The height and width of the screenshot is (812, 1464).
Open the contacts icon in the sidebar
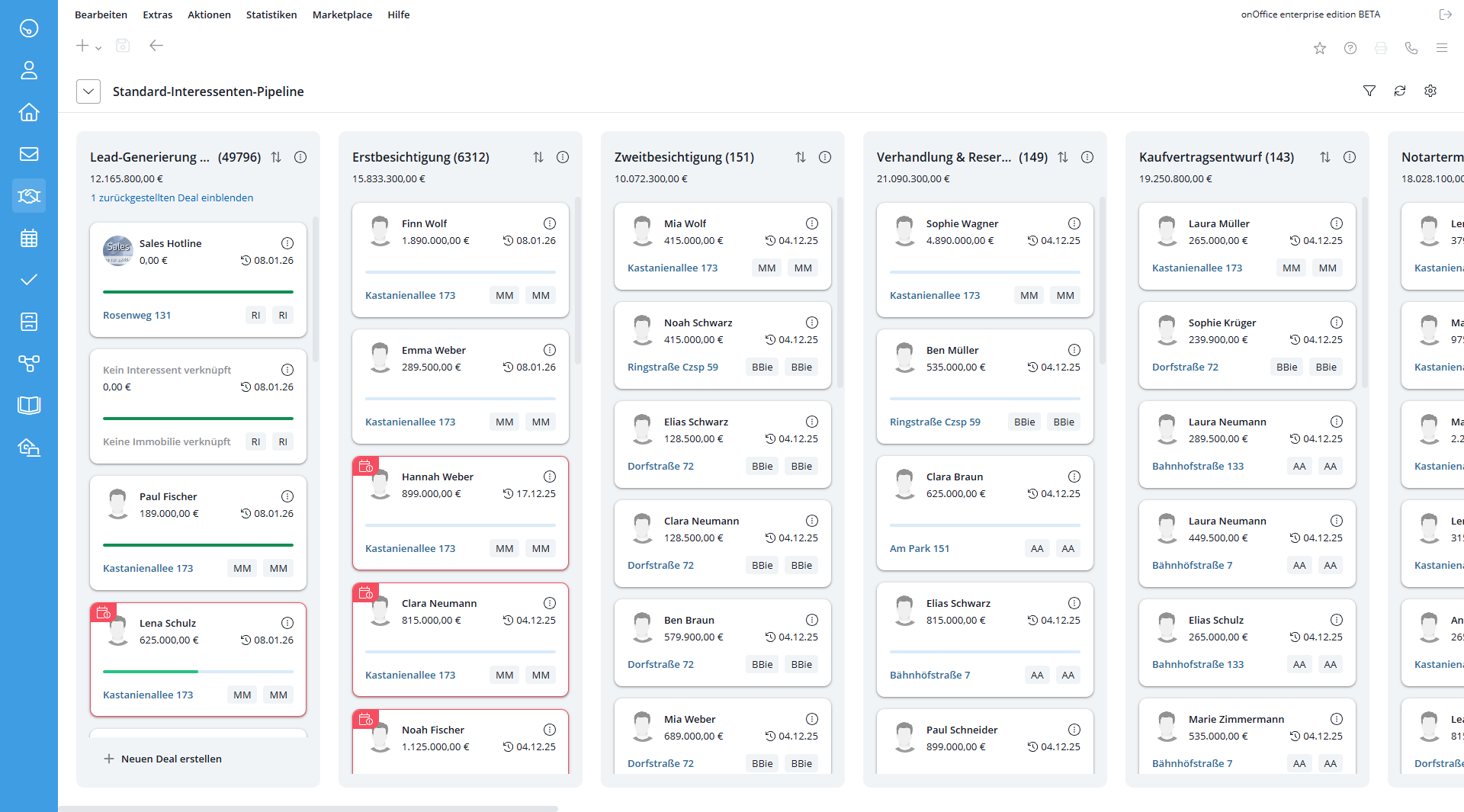coord(29,70)
